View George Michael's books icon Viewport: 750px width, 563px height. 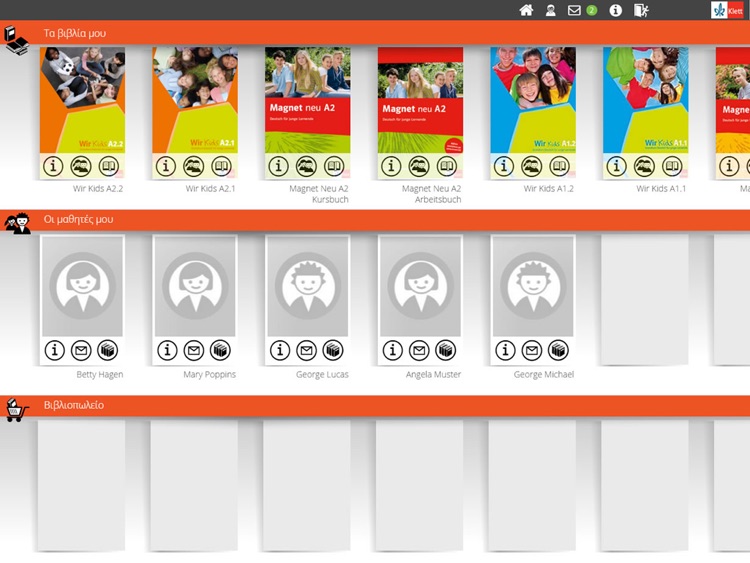click(x=558, y=351)
